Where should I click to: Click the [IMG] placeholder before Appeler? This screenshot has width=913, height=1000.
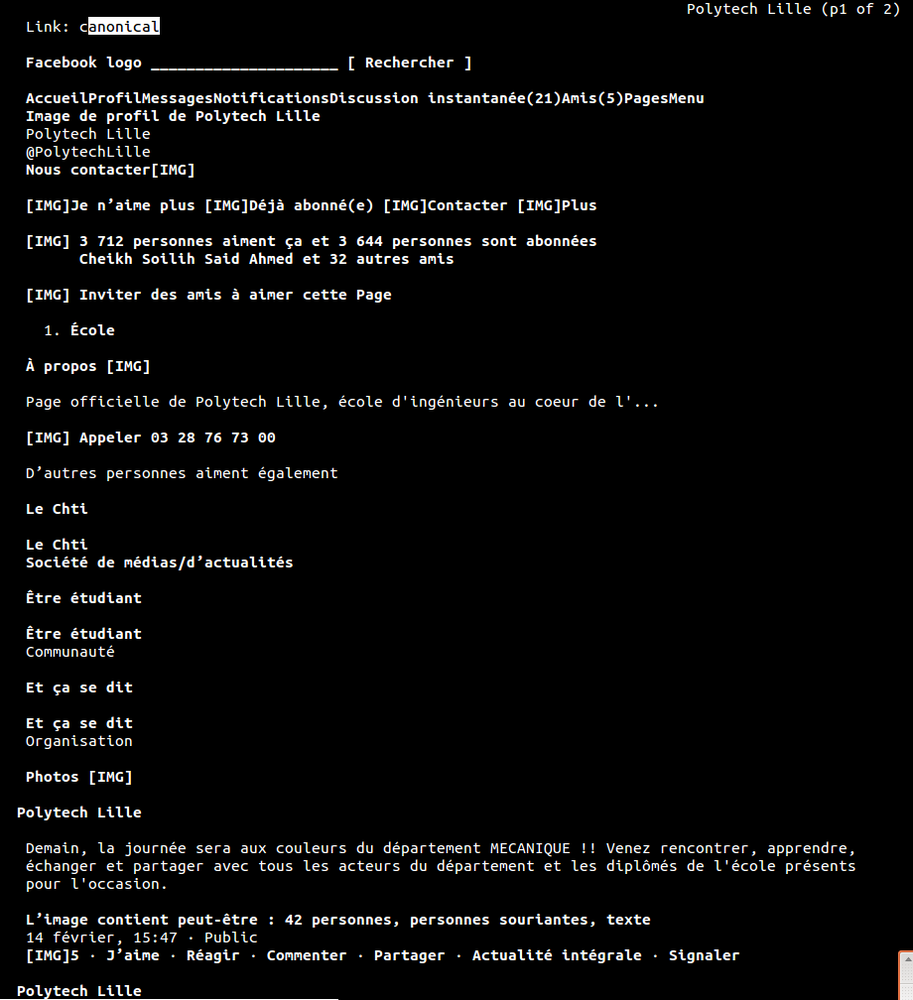coord(47,438)
